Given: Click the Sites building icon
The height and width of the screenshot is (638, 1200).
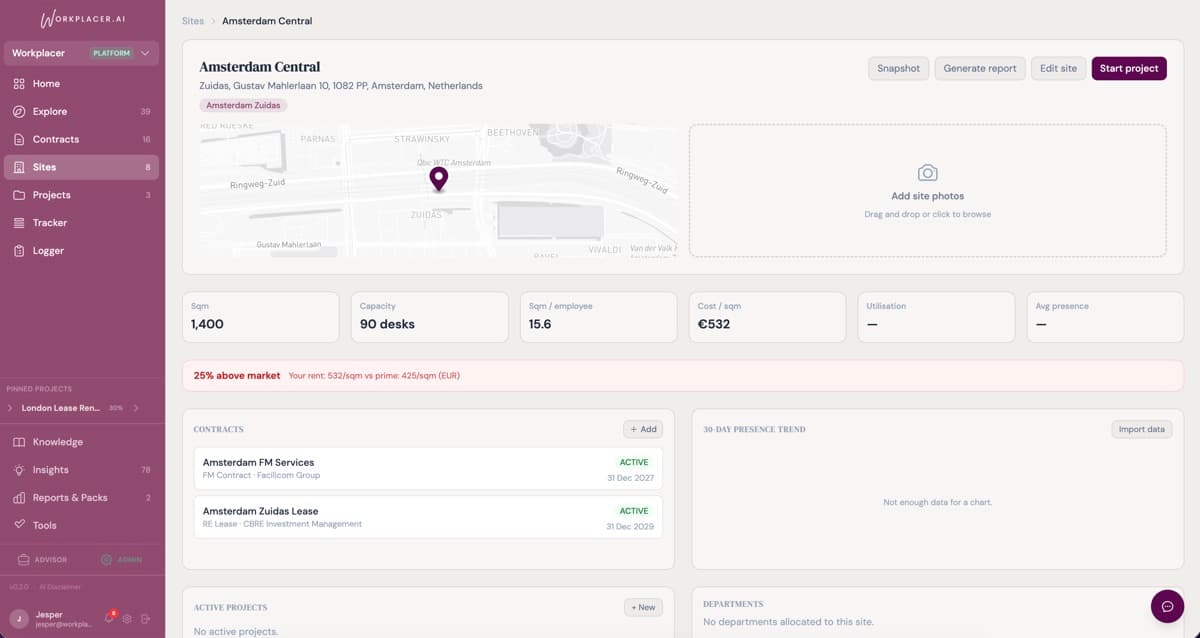Looking at the screenshot, I should point(19,167).
